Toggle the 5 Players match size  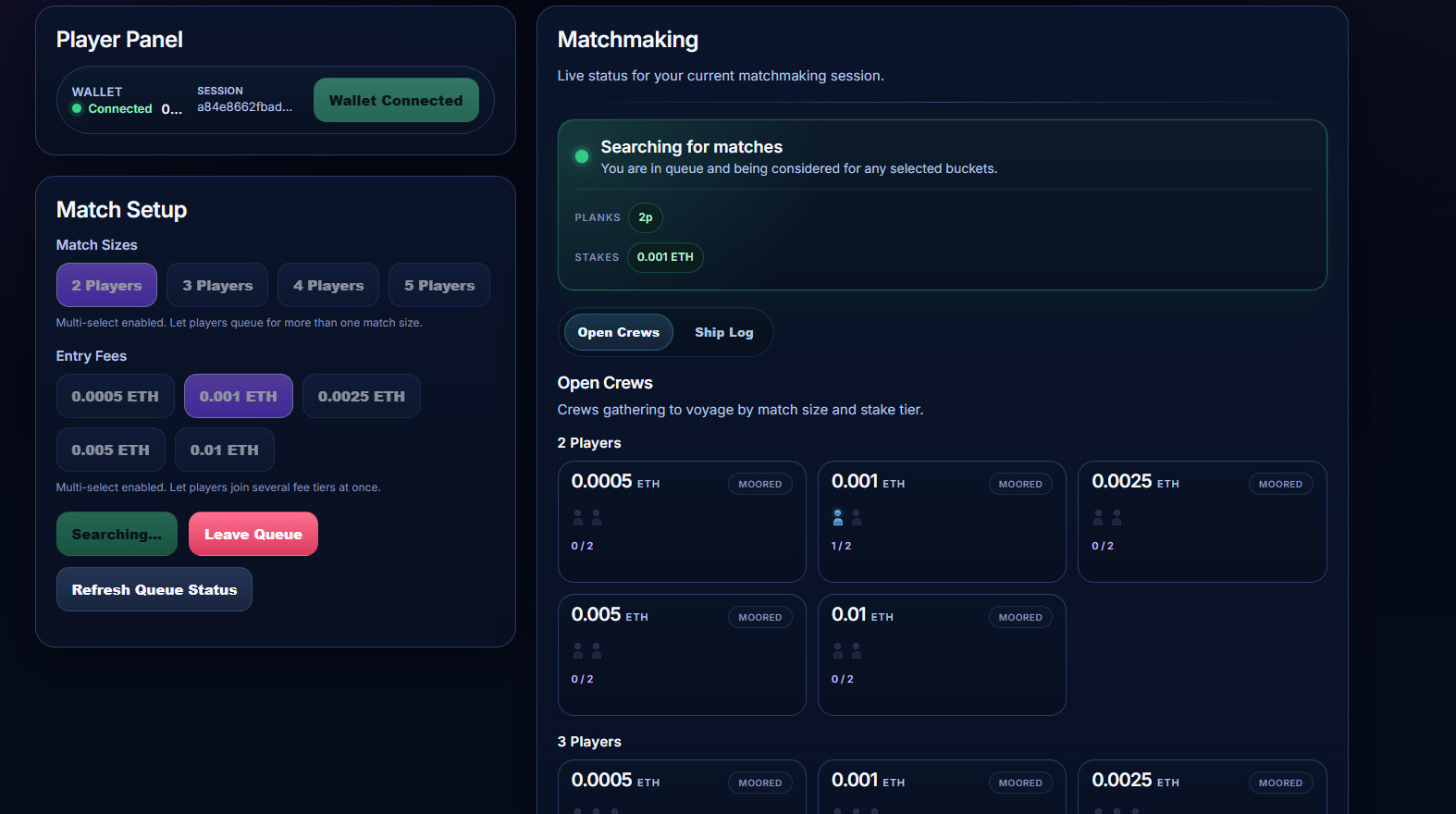pyautogui.click(x=439, y=285)
